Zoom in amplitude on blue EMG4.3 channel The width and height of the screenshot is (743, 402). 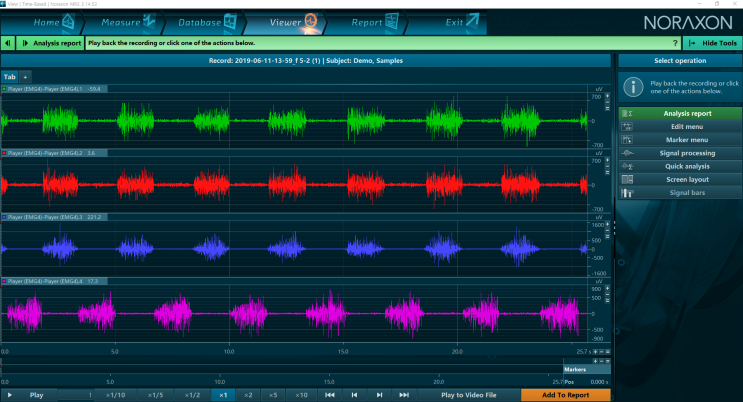(x=607, y=224)
